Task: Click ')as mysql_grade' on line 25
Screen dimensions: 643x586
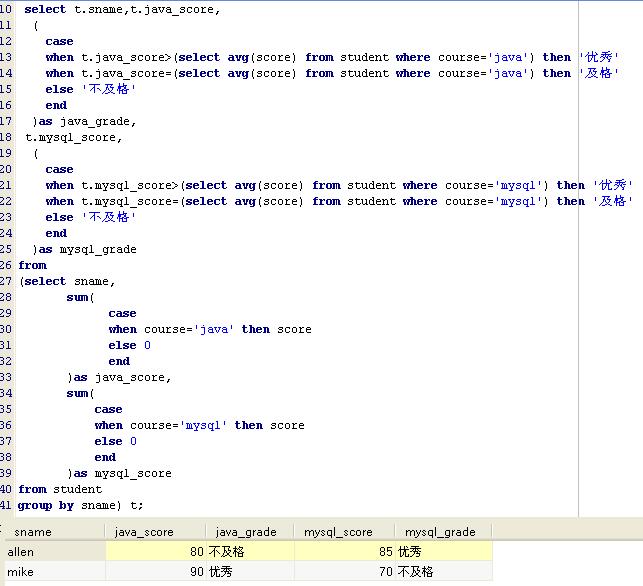Action: tap(84, 249)
